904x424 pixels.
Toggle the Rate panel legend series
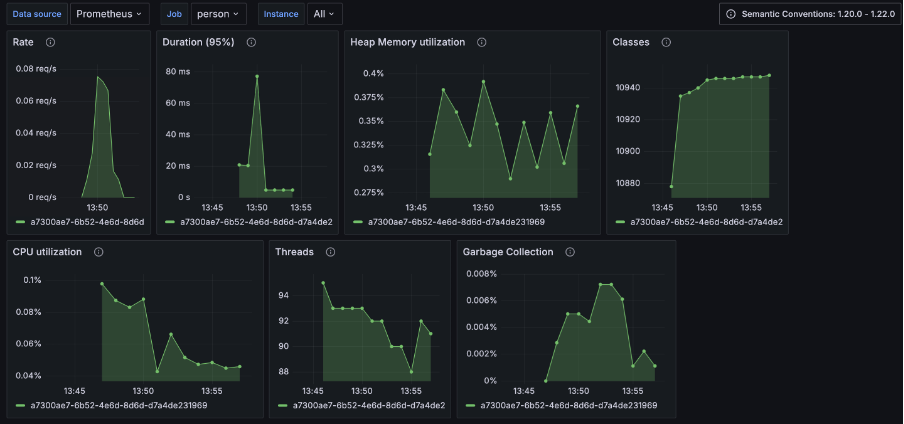click(x=91, y=222)
